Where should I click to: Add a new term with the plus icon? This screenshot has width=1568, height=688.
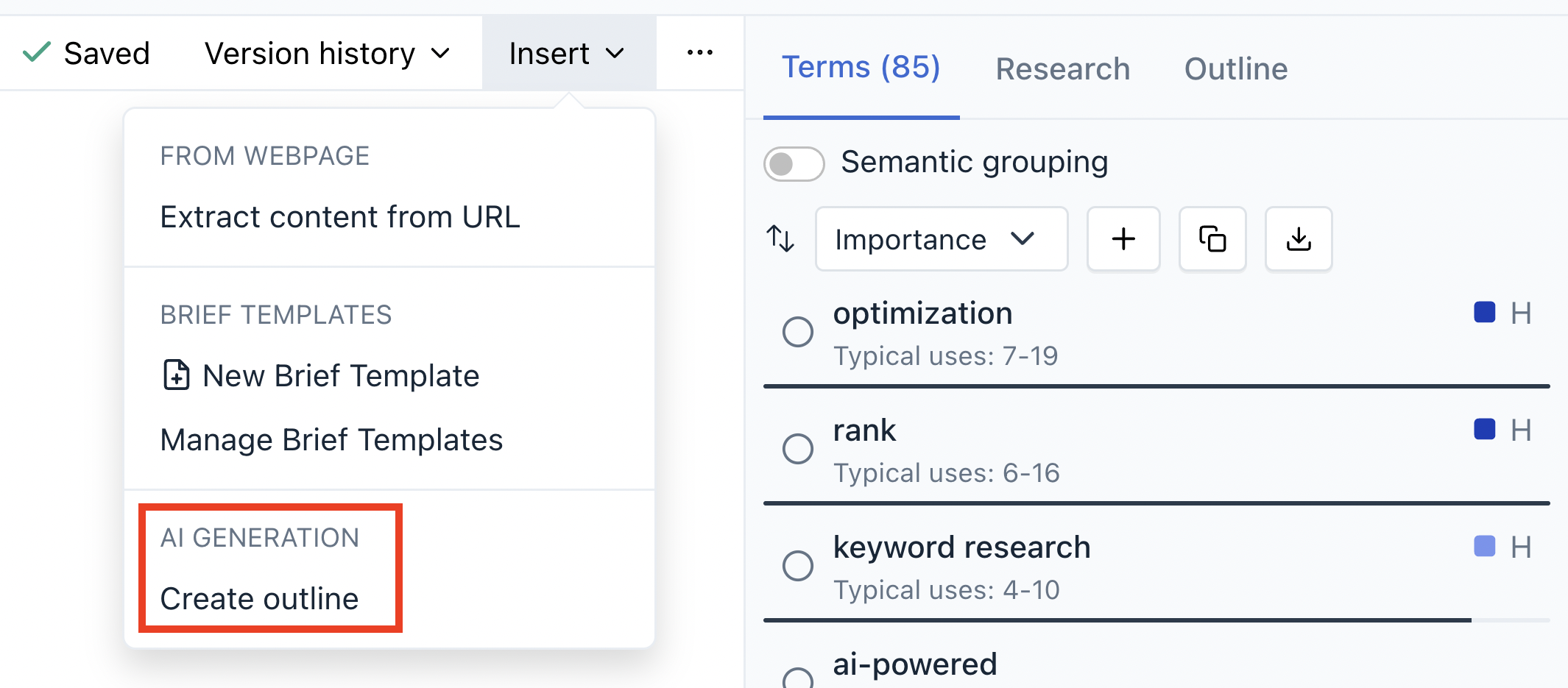pos(1123,238)
